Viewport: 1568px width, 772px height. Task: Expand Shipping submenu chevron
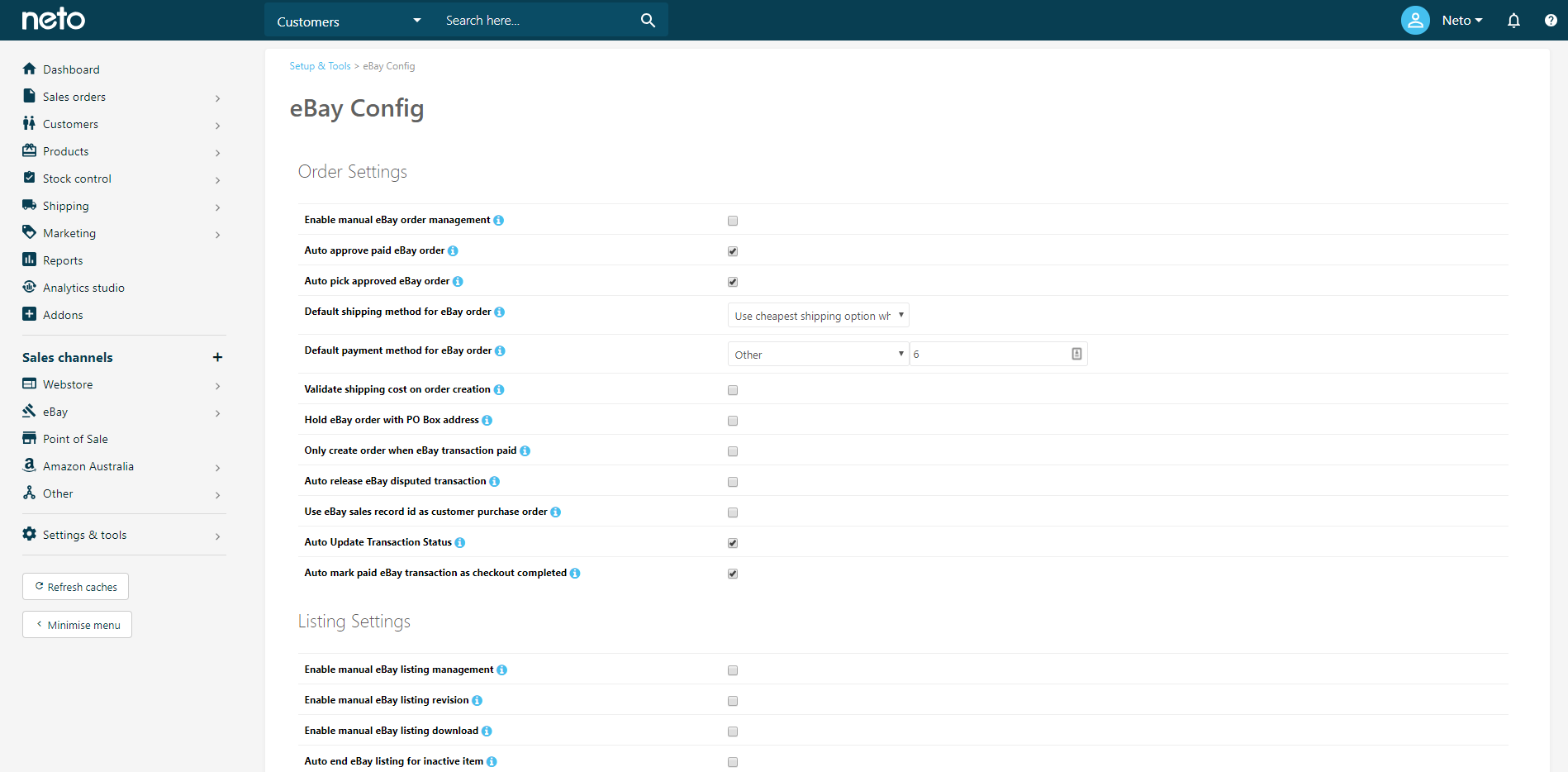[x=217, y=207]
